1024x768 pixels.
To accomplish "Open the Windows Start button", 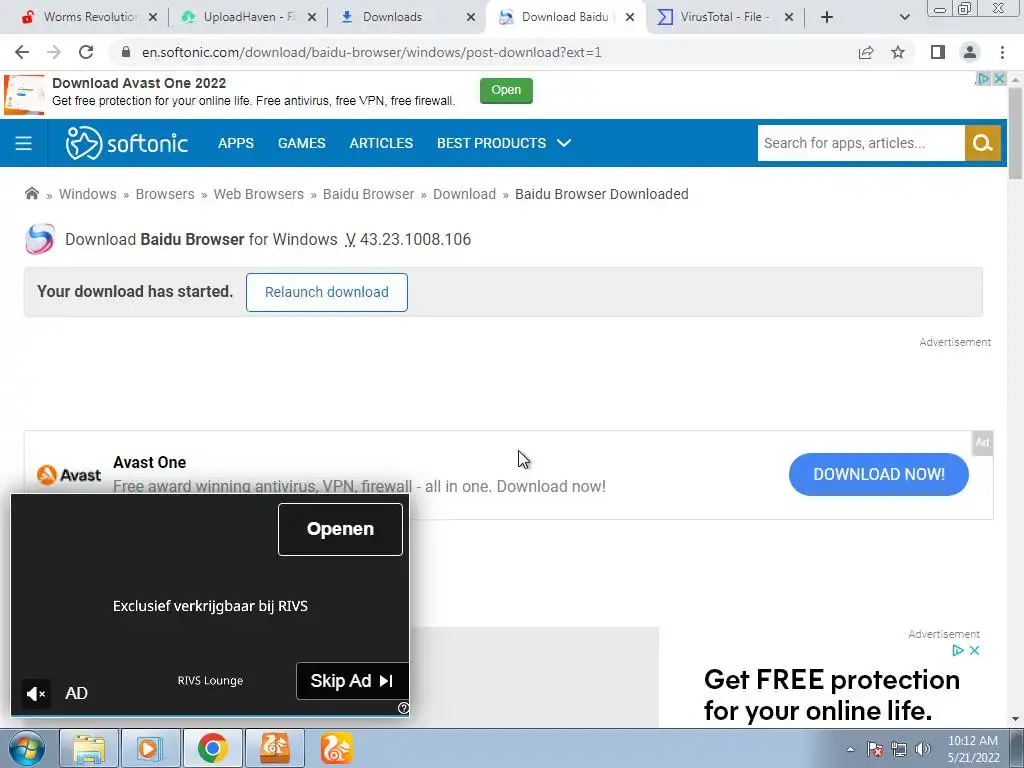I will click(26, 748).
